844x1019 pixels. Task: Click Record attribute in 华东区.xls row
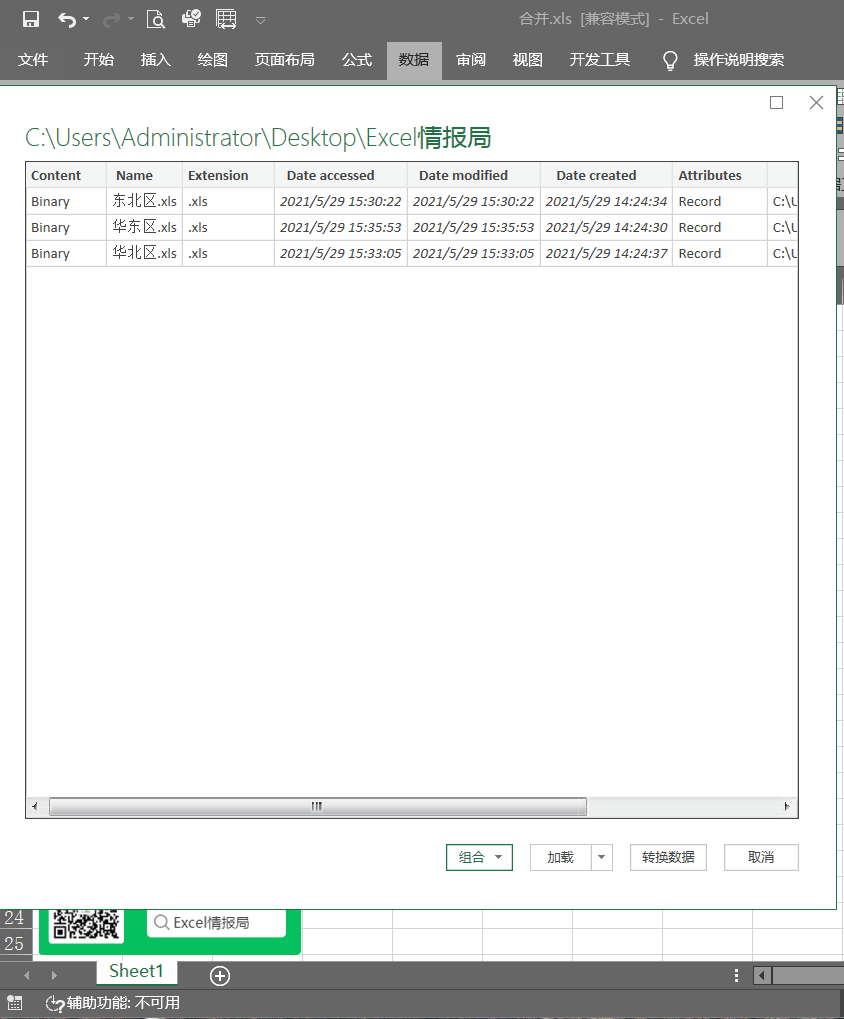[720, 227]
